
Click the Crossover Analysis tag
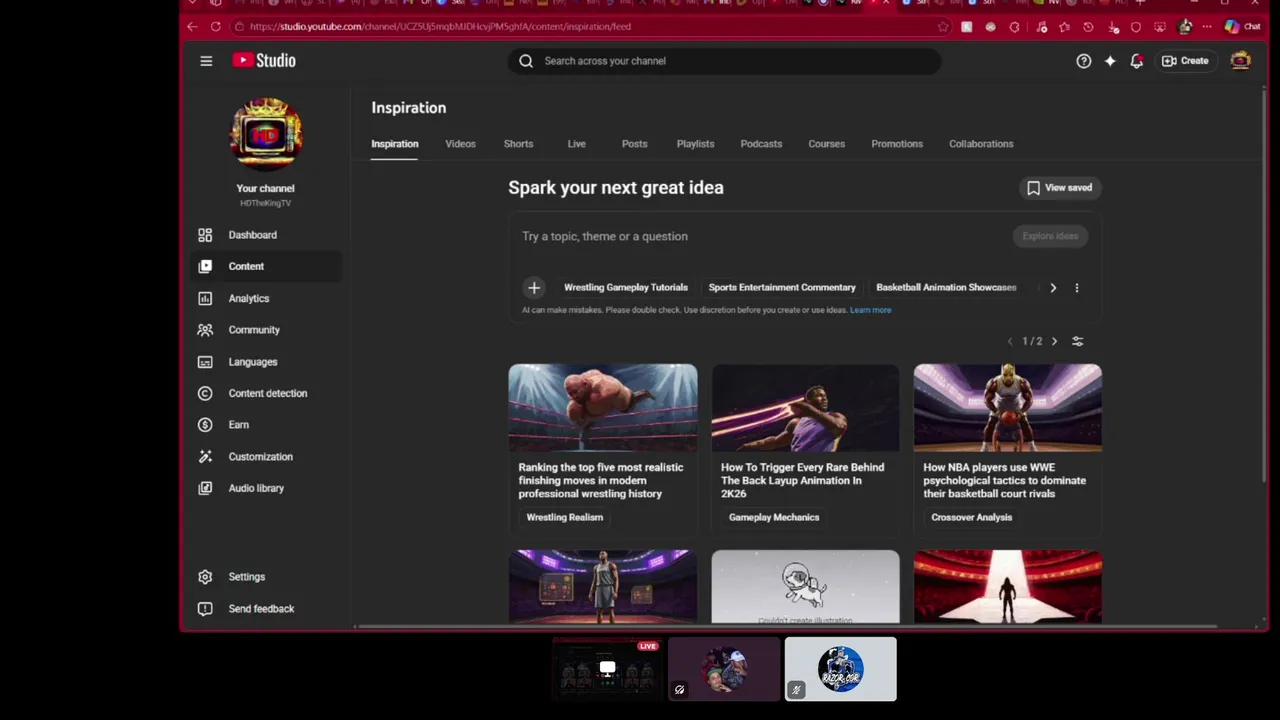[972, 518]
